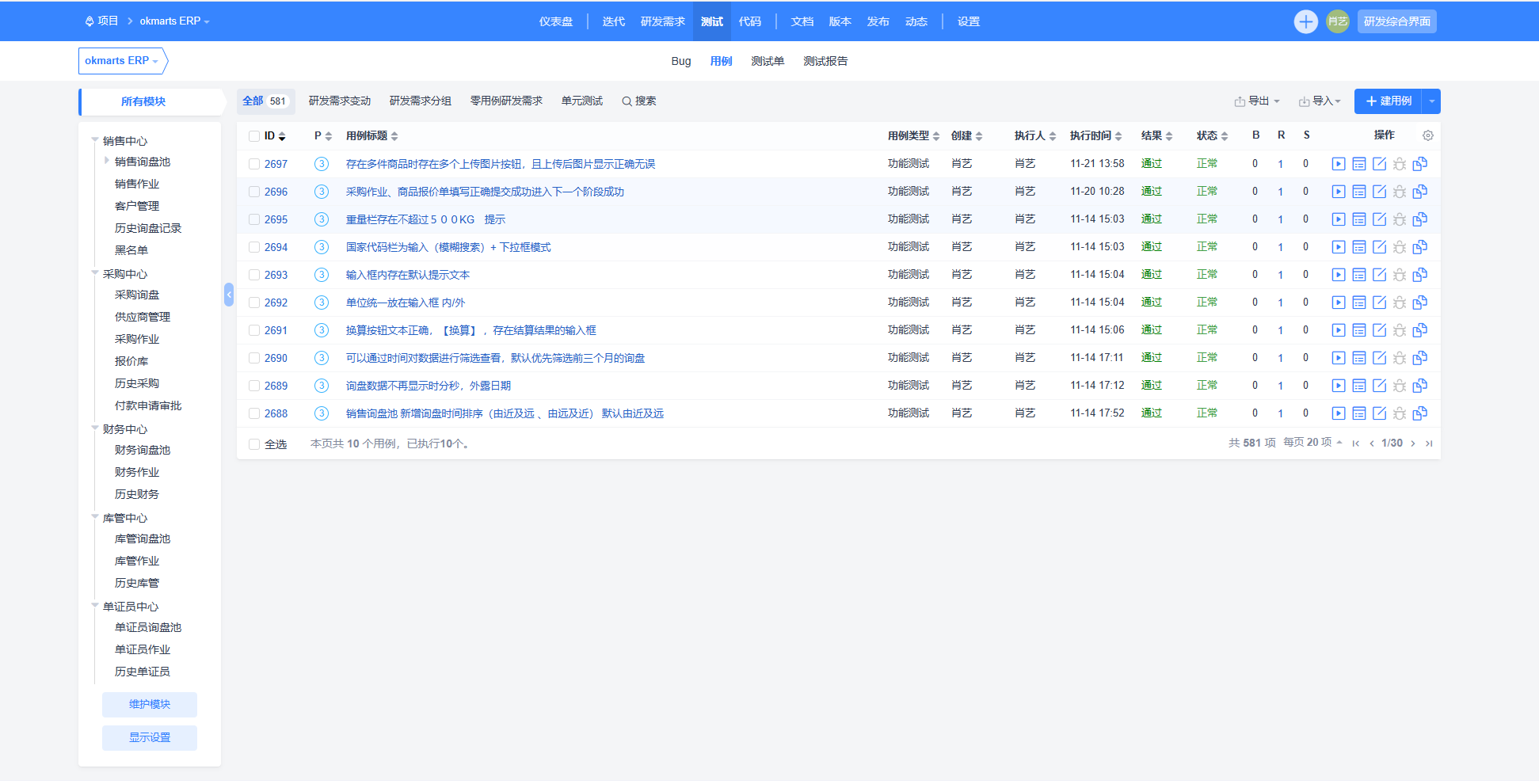The height and width of the screenshot is (784, 1539).
Task: Click the 建用例 create case button
Action: (x=1389, y=101)
